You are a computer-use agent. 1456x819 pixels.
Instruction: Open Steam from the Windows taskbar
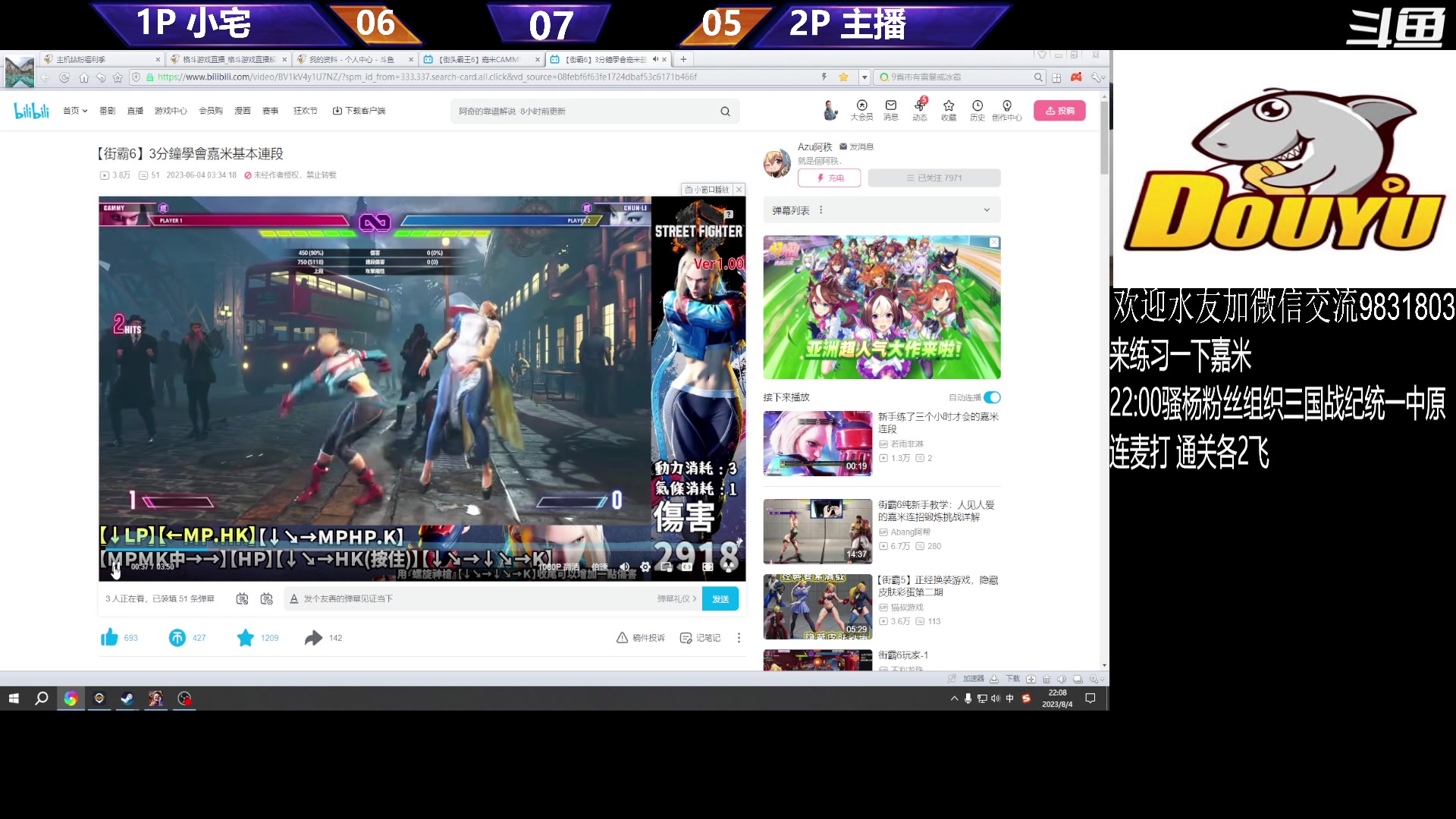coord(127,698)
